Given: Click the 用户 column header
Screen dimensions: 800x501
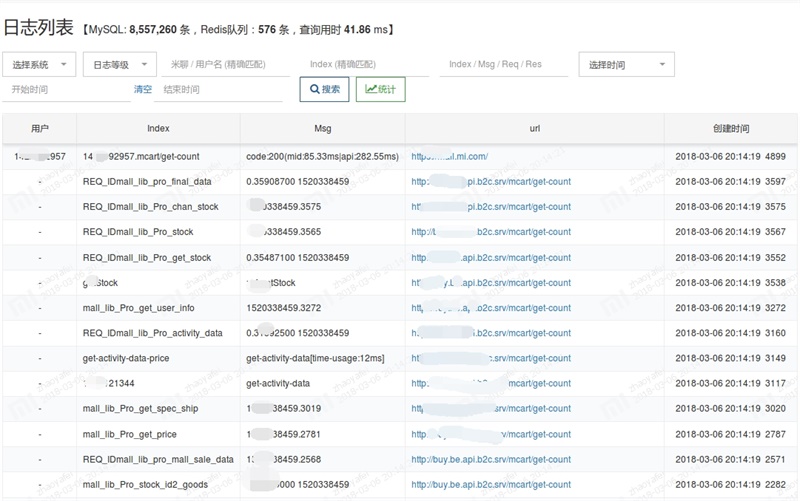Looking at the screenshot, I should [39, 129].
